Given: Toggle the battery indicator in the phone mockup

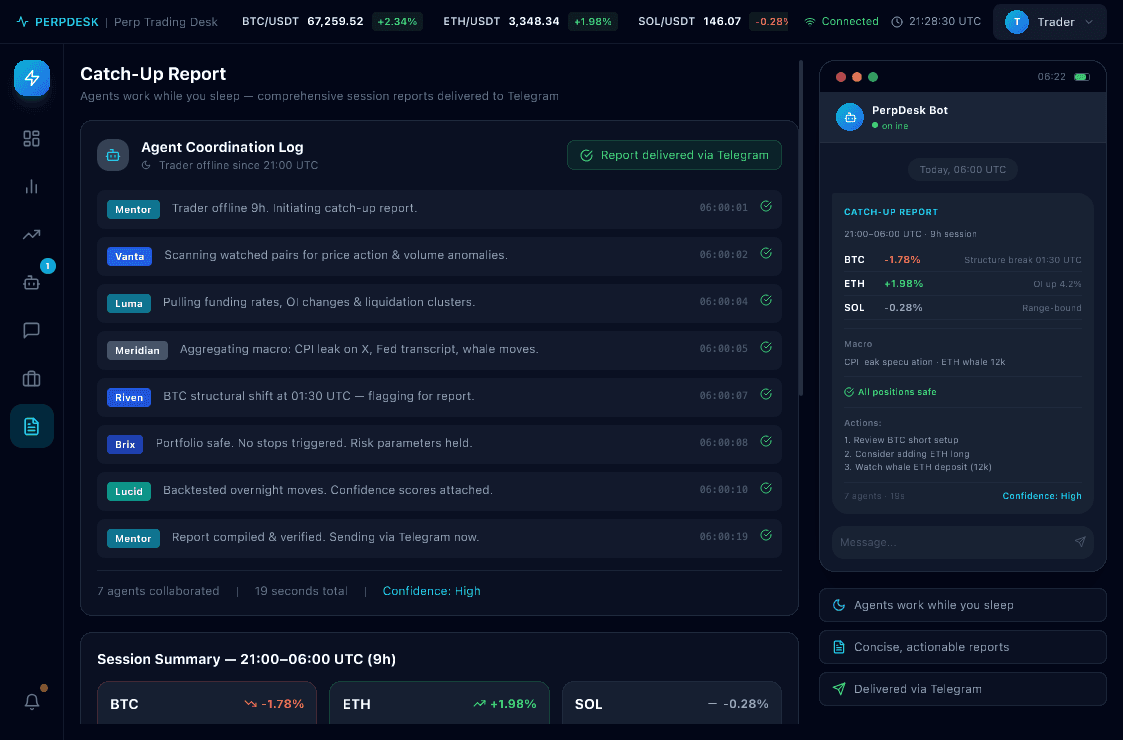Looking at the screenshot, I should point(1081,76).
